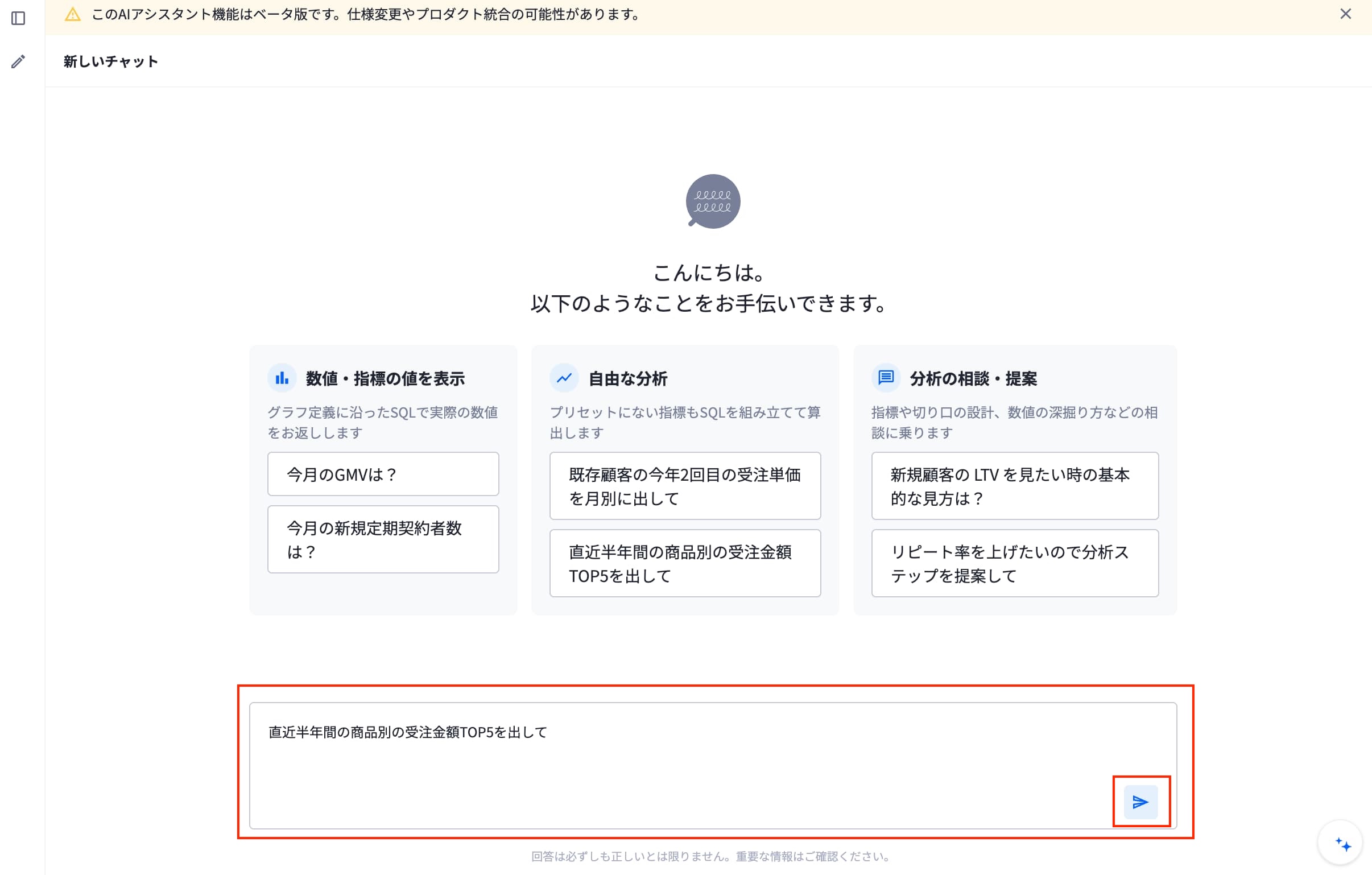Click the 数値・指標の値を表示 heading
This screenshot has height=875, width=1372.
point(385,378)
